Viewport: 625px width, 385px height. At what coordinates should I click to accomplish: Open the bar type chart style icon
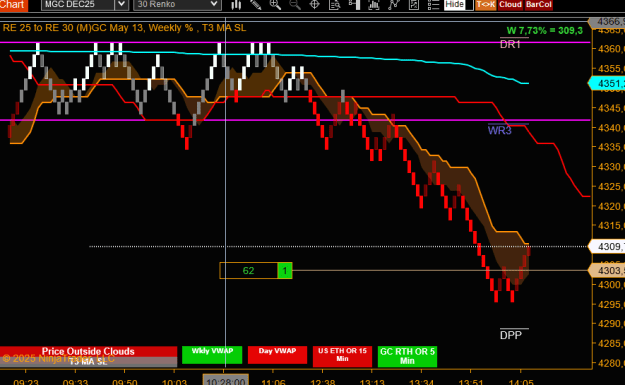pyautogui.click(x=236, y=4)
